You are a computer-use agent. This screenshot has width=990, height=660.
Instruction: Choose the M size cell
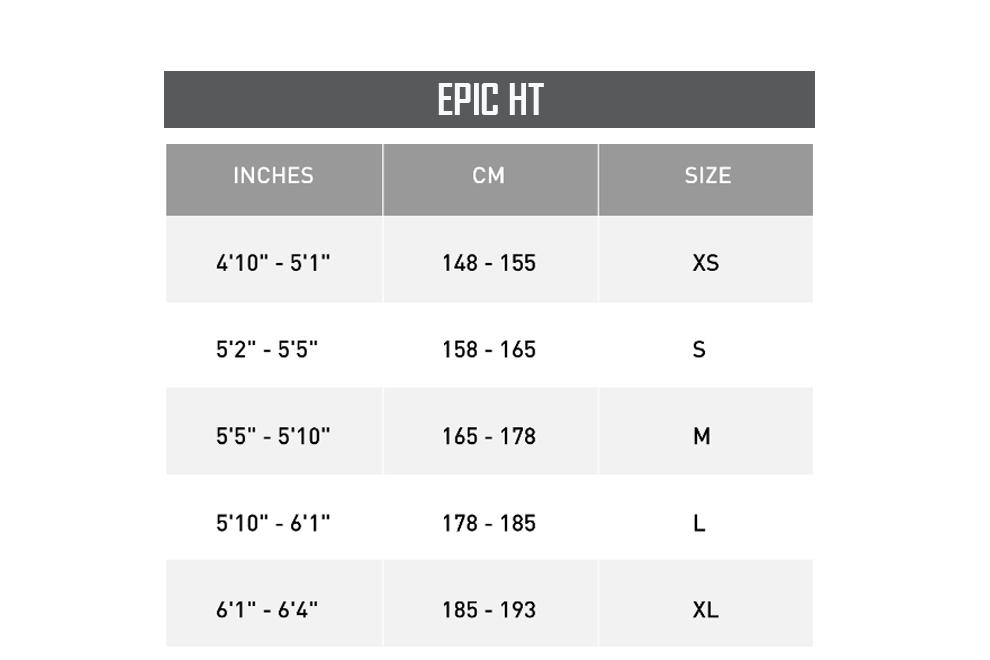(706, 431)
